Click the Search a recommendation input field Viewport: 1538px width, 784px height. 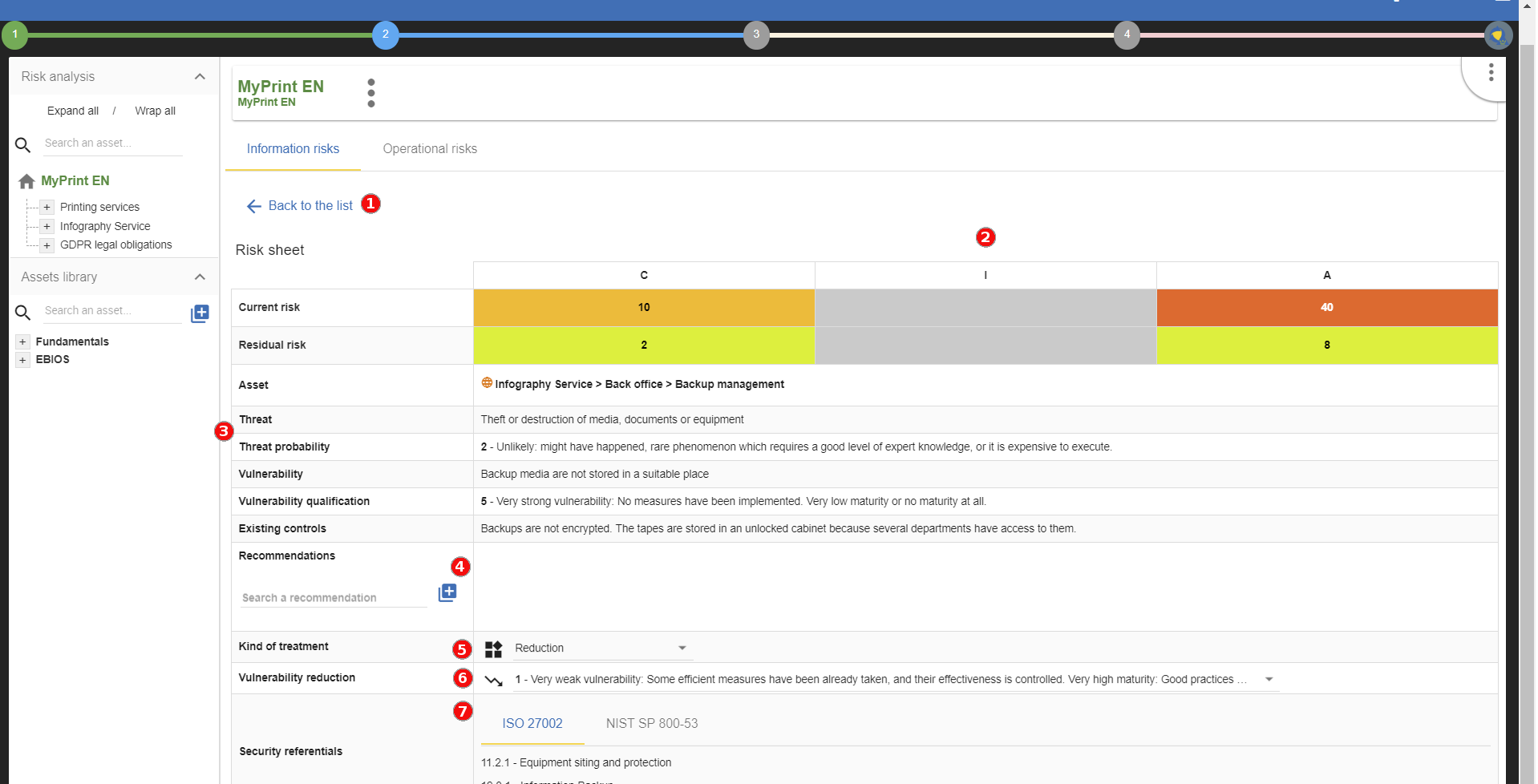coord(333,597)
